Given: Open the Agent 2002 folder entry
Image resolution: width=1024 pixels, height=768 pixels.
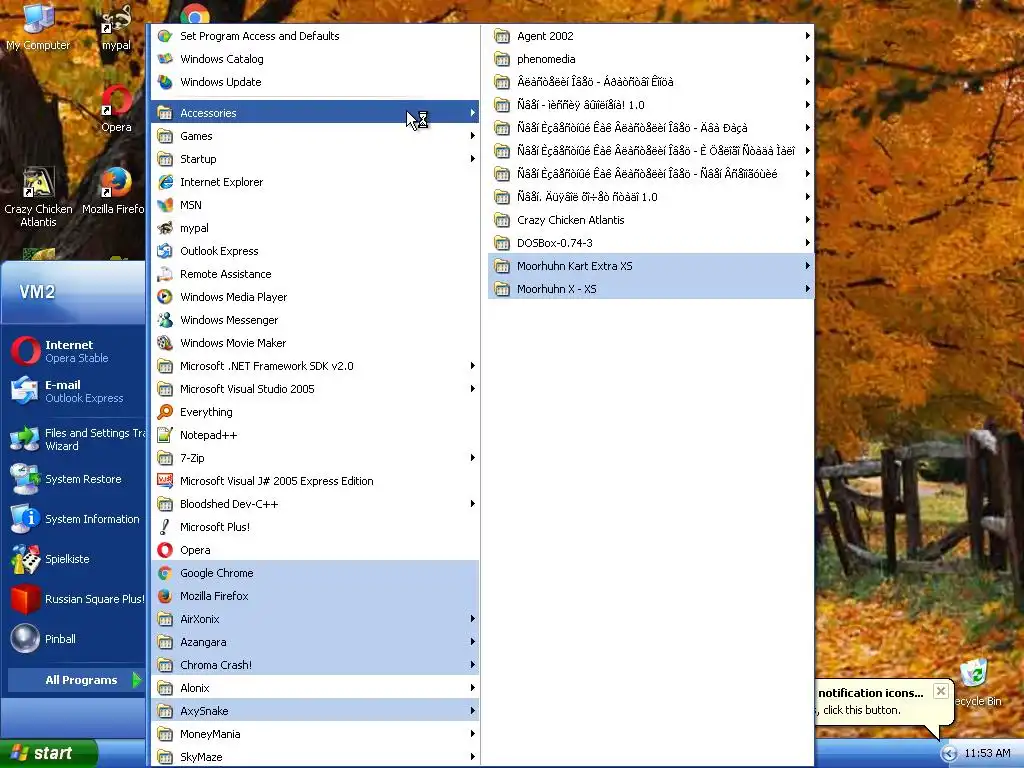Looking at the screenshot, I should (651, 36).
